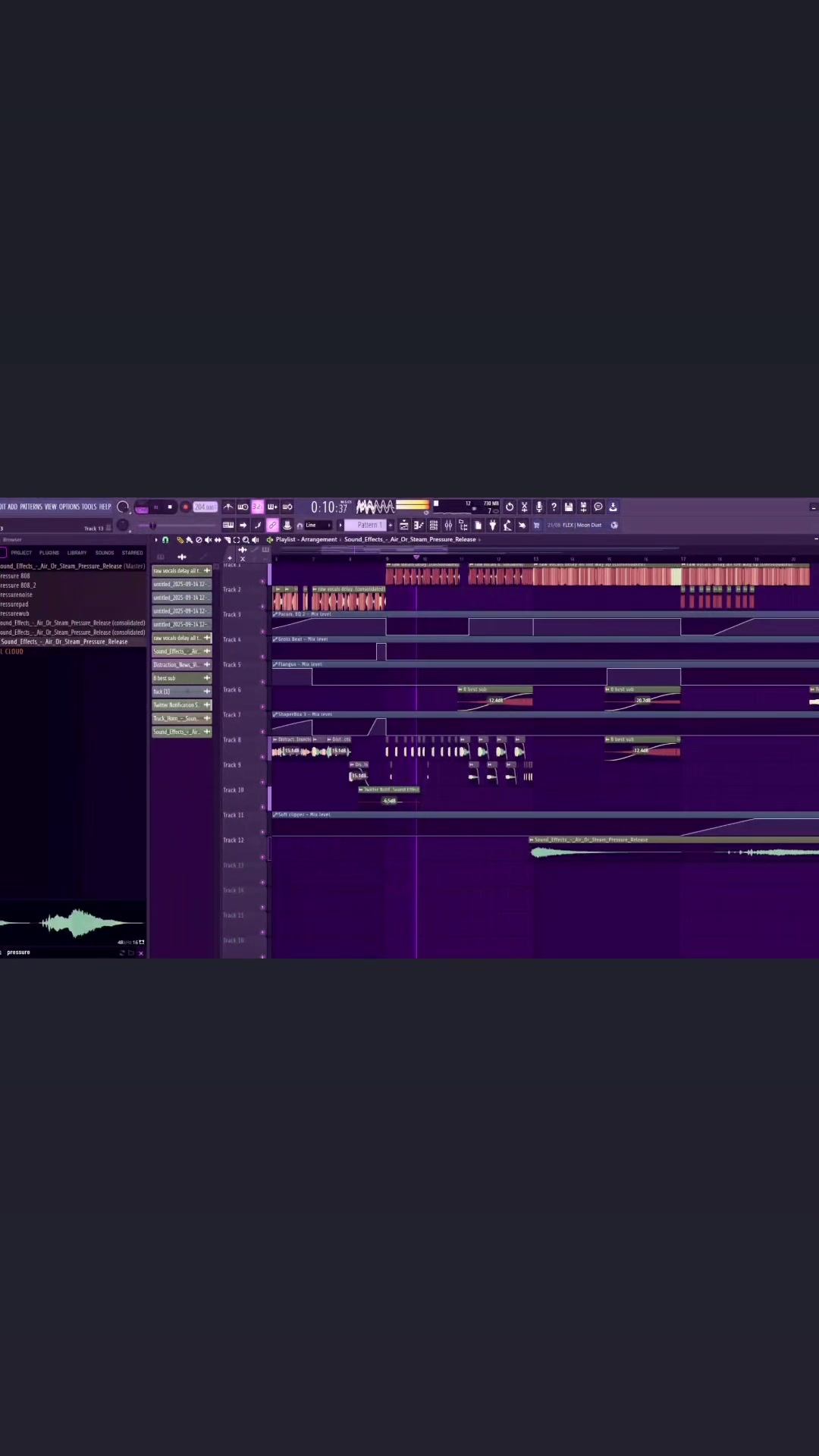Viewport: 819px width, 1456px height.
Task: Toggle typing keyboard to piano icon
Action: (228, 525)
